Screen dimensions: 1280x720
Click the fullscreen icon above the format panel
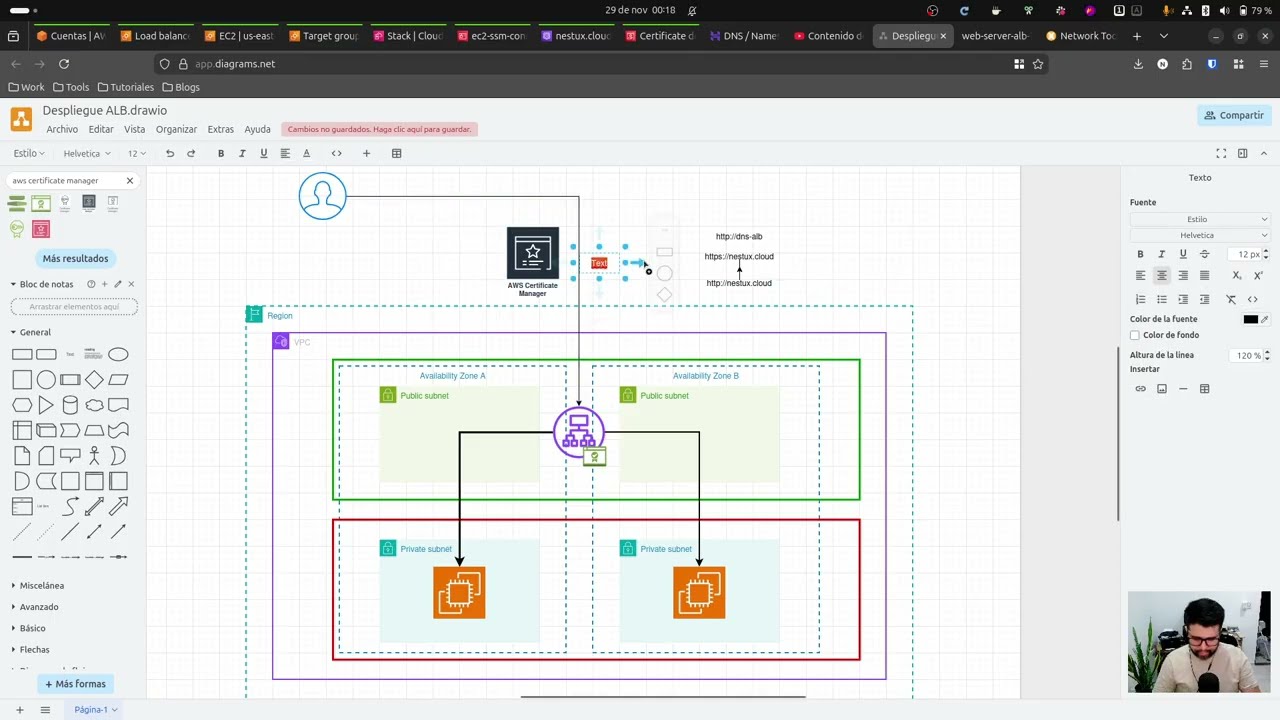click(x=1221, y=153)
